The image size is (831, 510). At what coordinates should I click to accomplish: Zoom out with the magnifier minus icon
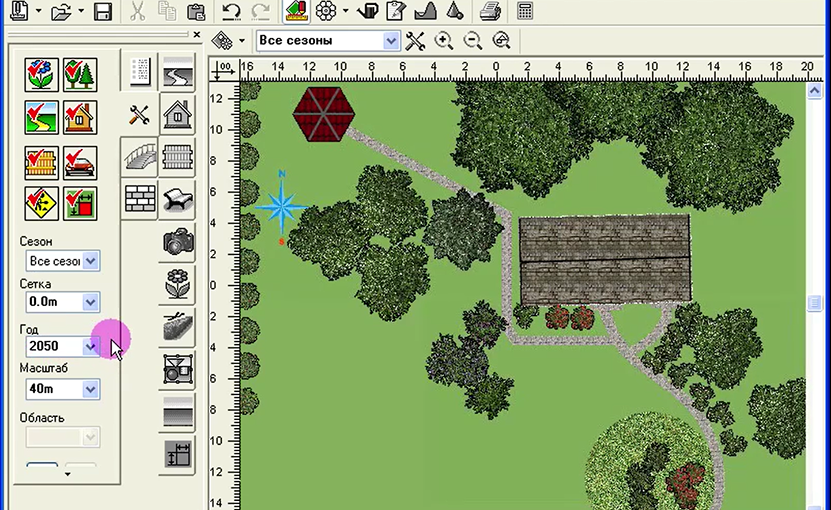click(x=472, y=41)
